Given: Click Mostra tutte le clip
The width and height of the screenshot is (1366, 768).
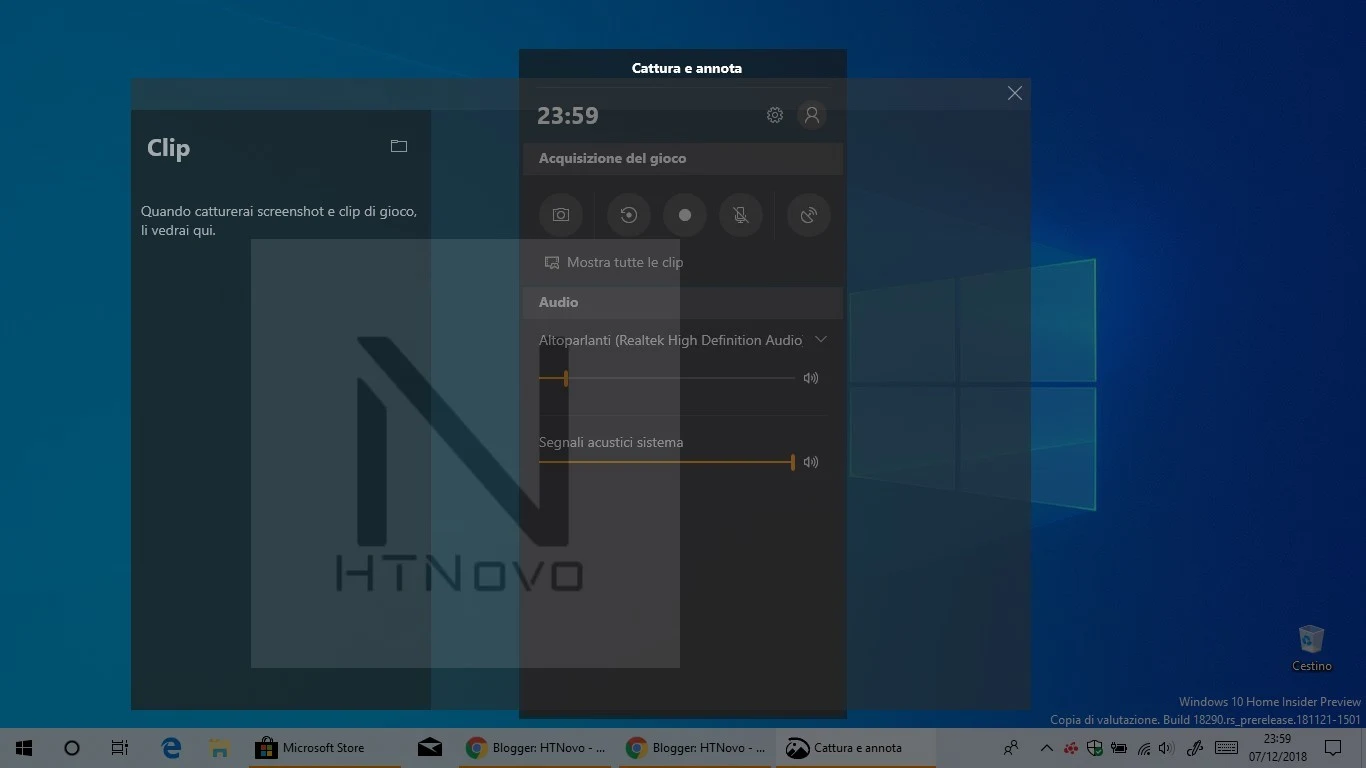Looking at the screenshot, I should pos(614,262).
